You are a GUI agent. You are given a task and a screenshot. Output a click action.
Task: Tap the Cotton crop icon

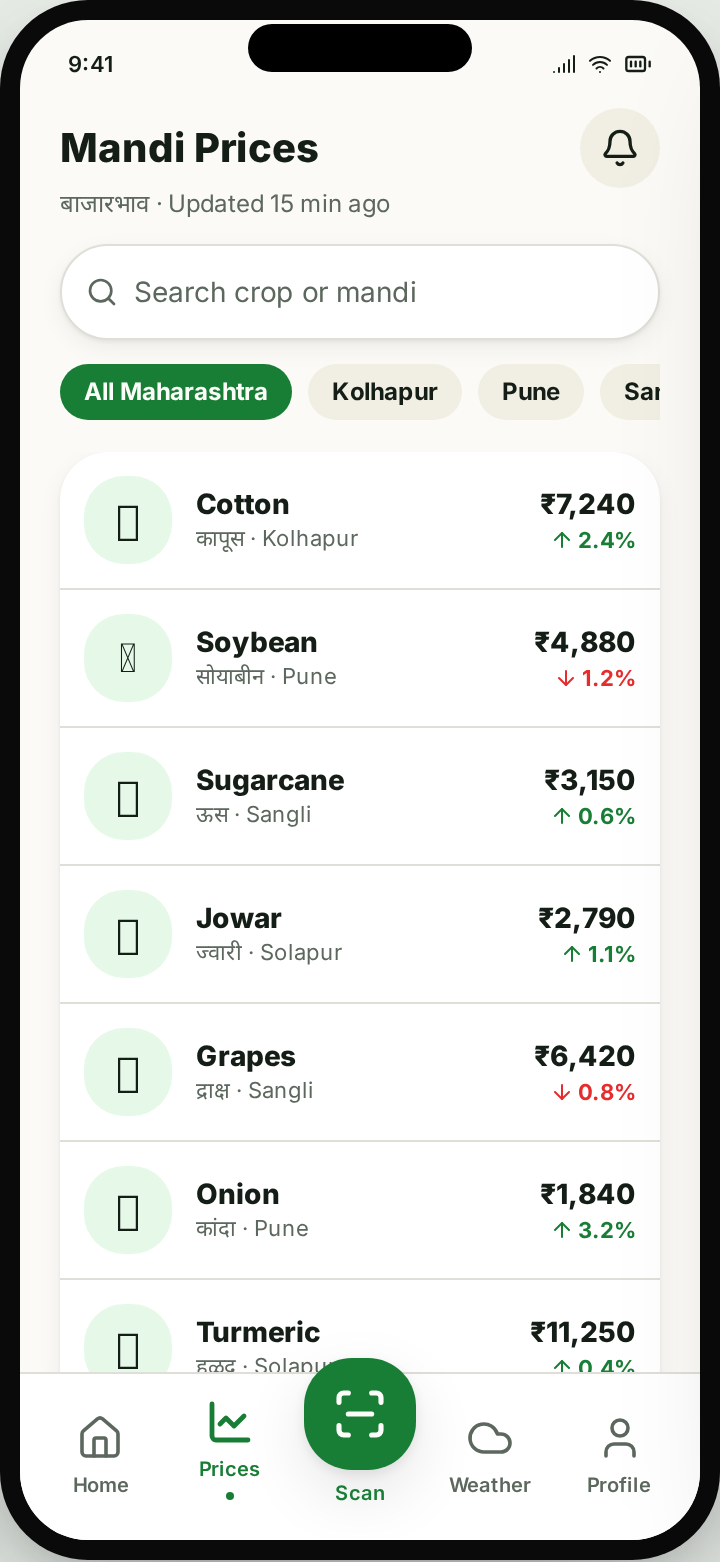click(128, 520)
